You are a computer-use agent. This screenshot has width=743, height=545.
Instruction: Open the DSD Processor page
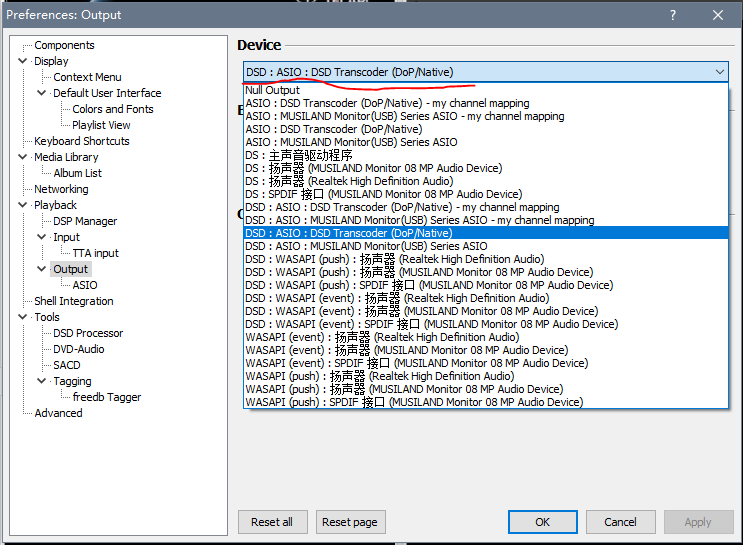pos(88,333)
